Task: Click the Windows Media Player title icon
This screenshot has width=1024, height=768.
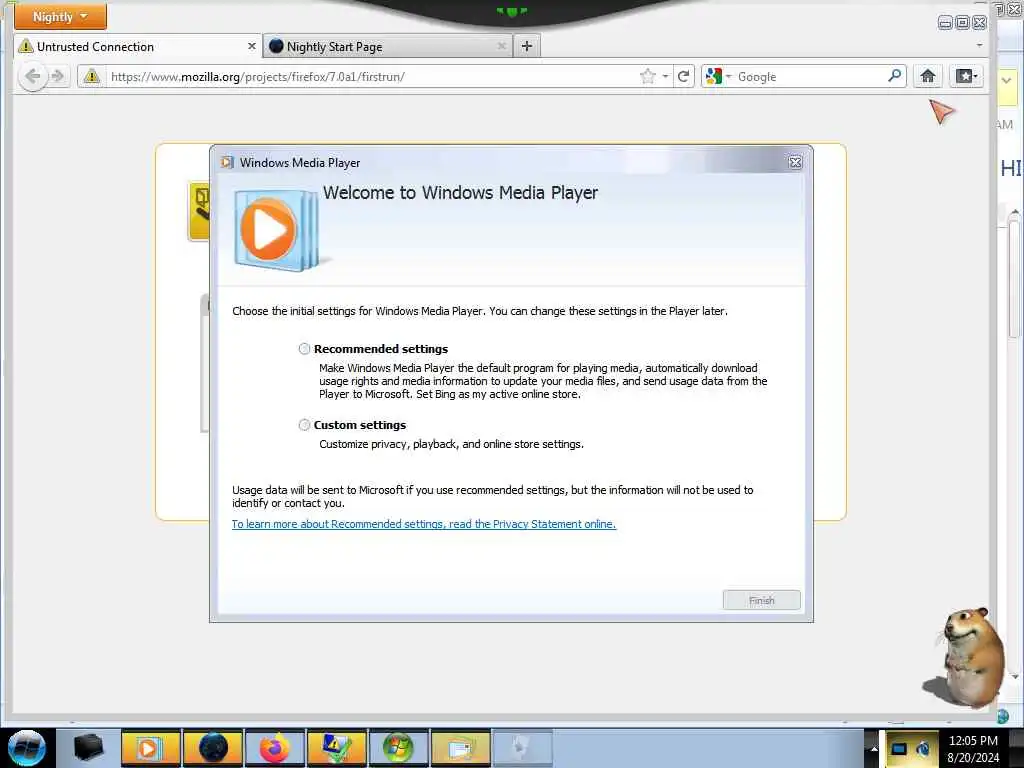Action: (227, 162)
